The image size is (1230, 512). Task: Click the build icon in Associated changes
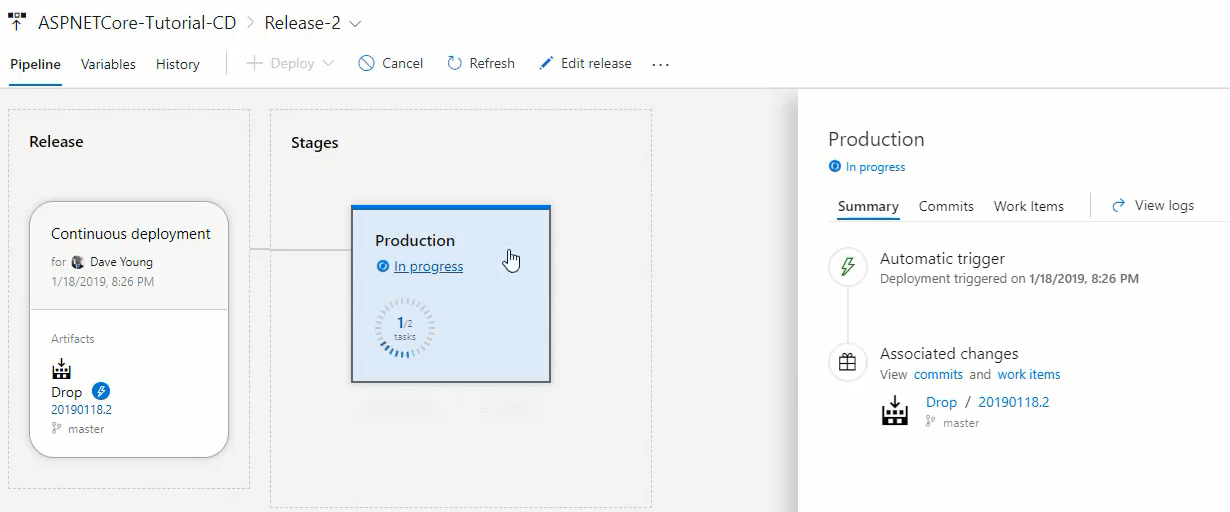[894, 411]
